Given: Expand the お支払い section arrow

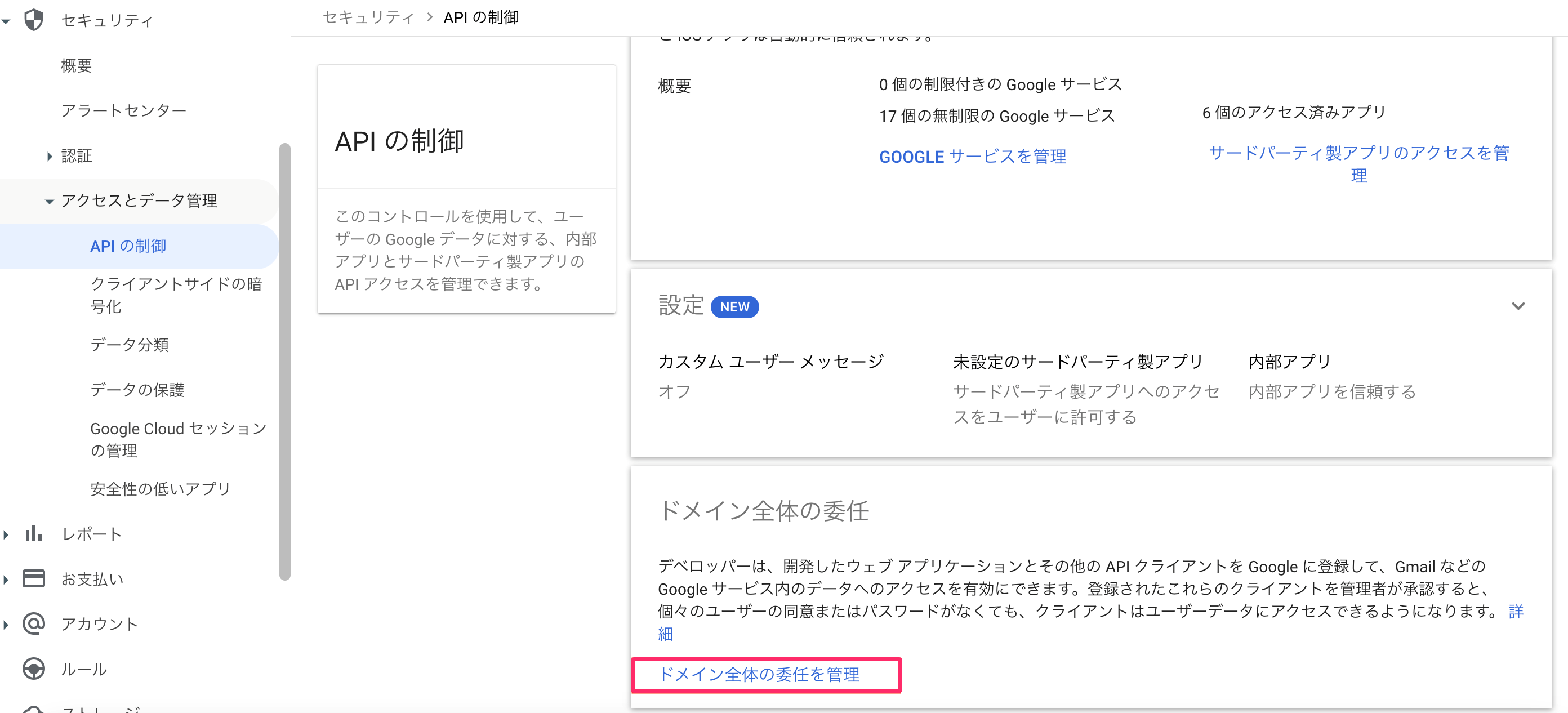Looking at the screenshot, I should coord(6,579).
